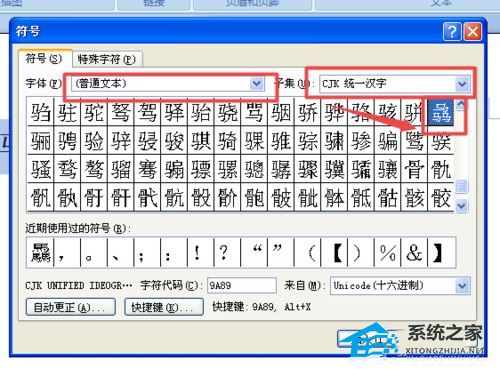The width and height of the screenshot is (500, 369).
Task: Select the 骤 character in the grid
Action: coord(307,168)
